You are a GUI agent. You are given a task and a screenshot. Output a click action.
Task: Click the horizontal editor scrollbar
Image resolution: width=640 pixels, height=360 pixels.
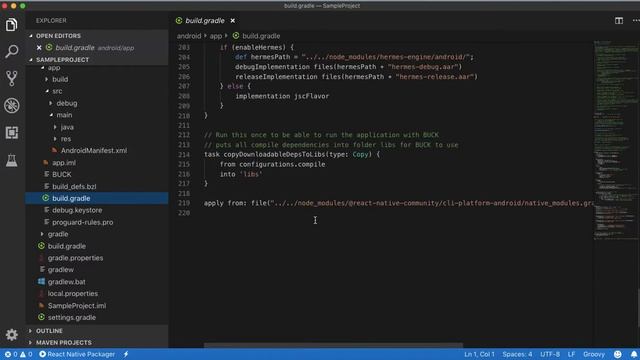pos(333,345)
